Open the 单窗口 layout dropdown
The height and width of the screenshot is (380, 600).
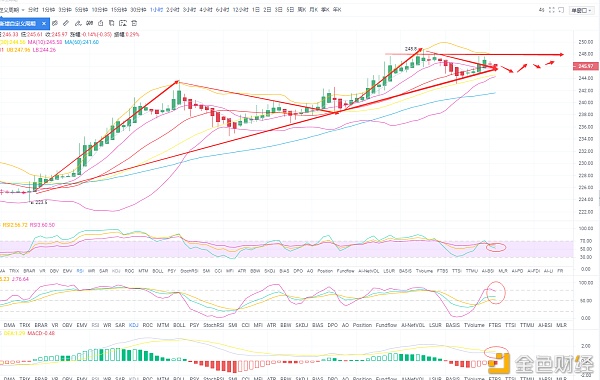582,10
